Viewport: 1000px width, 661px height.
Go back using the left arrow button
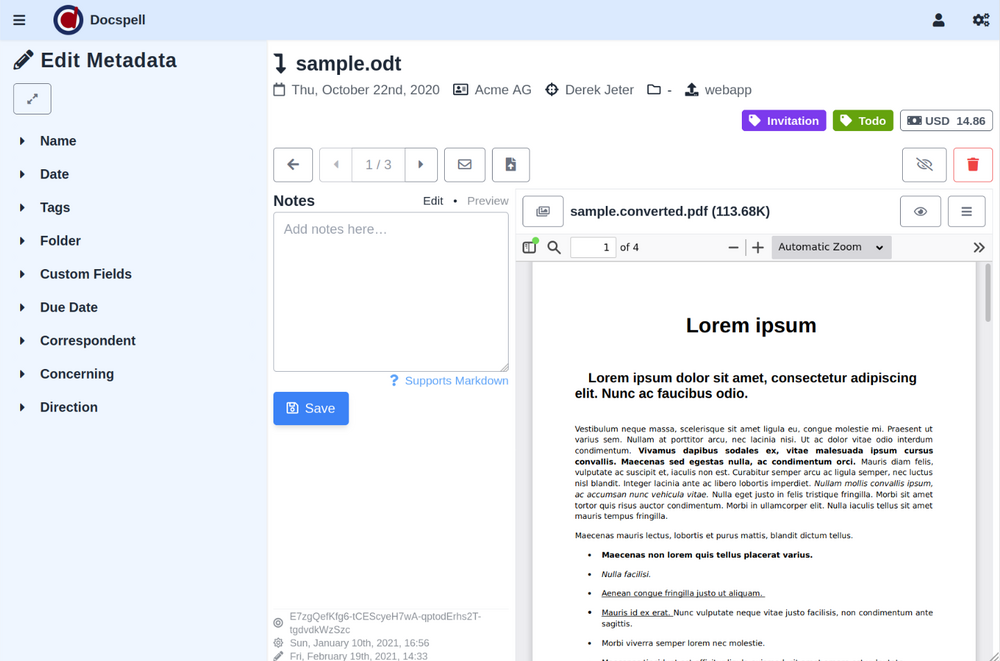click(293, 165)
